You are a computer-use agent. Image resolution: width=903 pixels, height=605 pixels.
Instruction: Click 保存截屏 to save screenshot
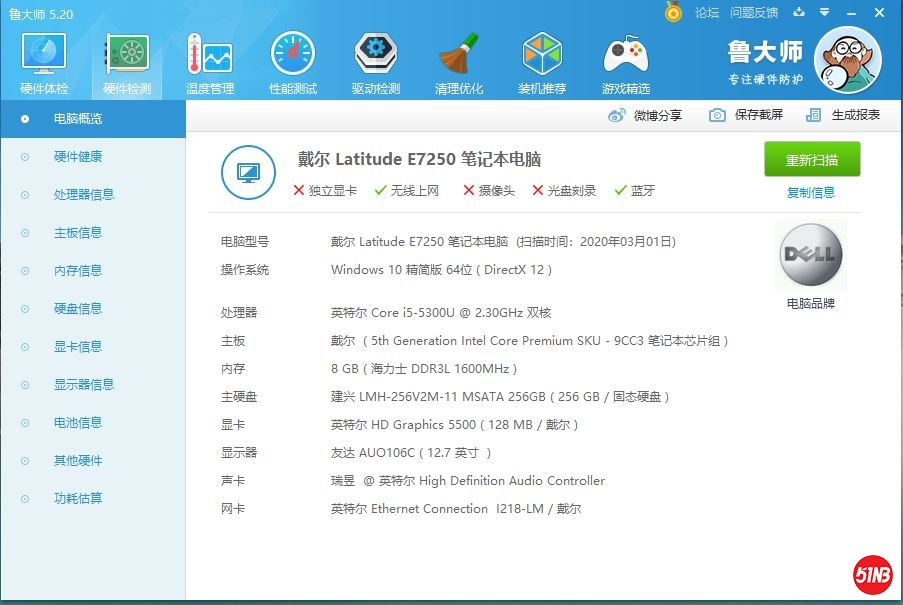tap(746, 115)
